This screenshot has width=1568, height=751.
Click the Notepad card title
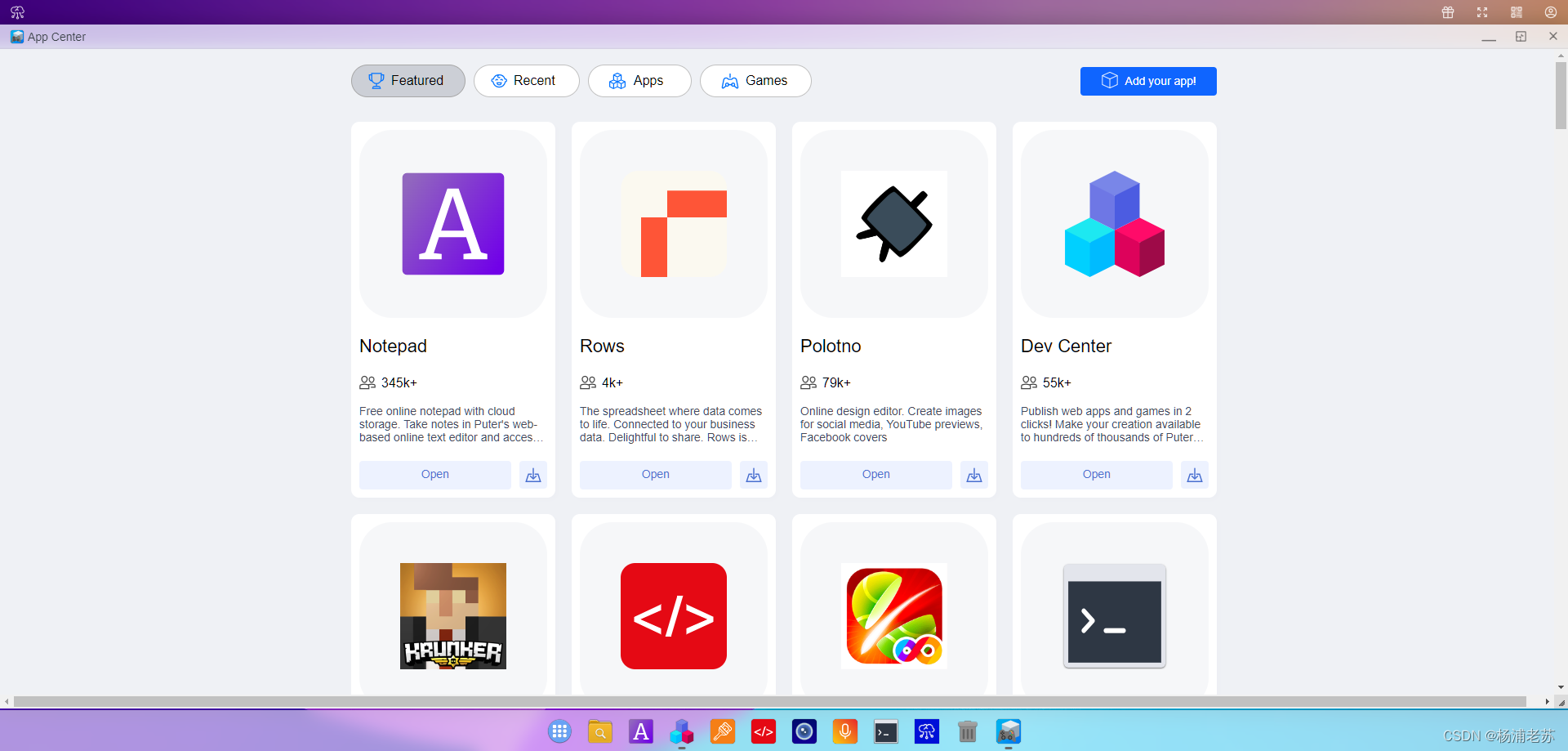coord(393,346)
